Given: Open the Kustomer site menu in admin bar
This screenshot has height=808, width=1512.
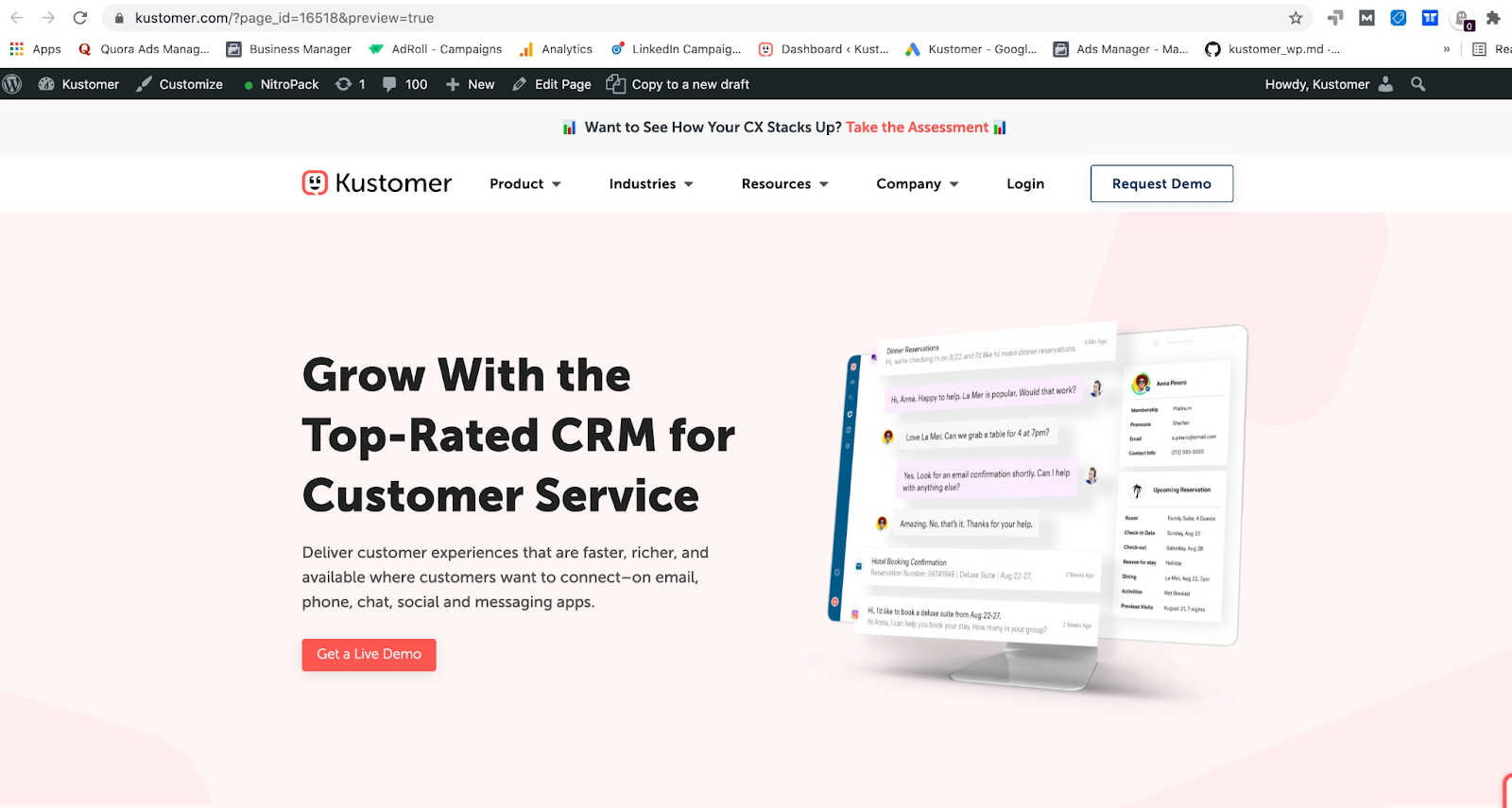Looking at the screenshot, I should coord(78,84).
